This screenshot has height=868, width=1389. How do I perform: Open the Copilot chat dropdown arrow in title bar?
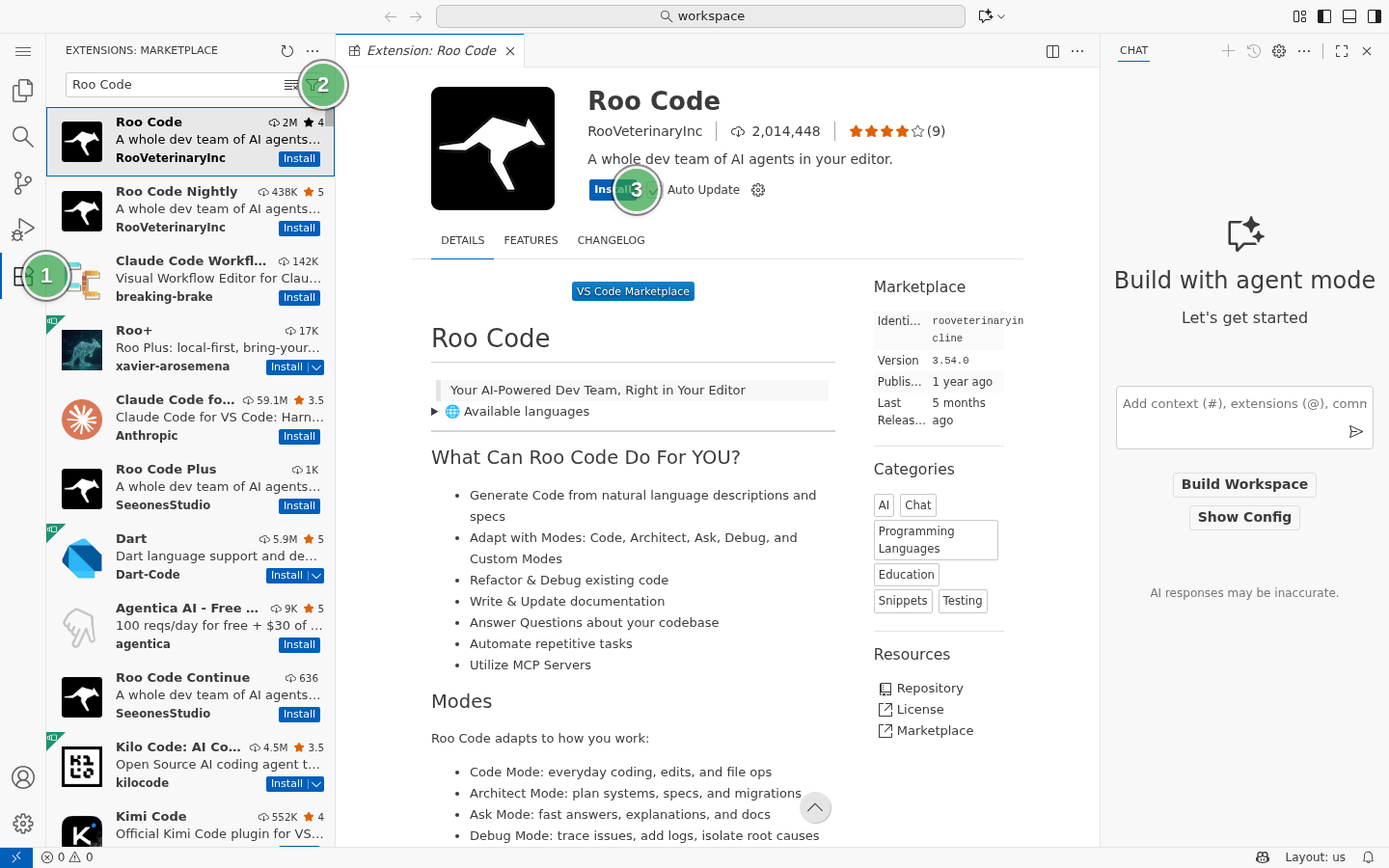(1001, 16)
